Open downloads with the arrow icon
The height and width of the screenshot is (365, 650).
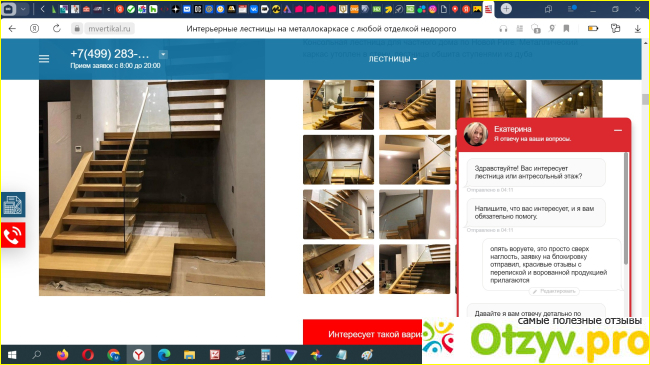coord(638,29)
